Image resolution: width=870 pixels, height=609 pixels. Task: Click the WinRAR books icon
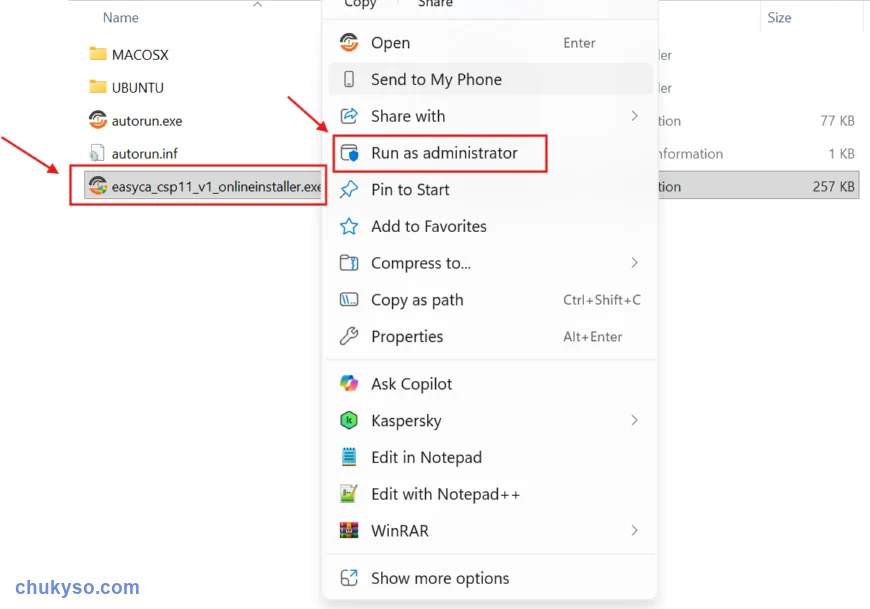tap(349, 531)
